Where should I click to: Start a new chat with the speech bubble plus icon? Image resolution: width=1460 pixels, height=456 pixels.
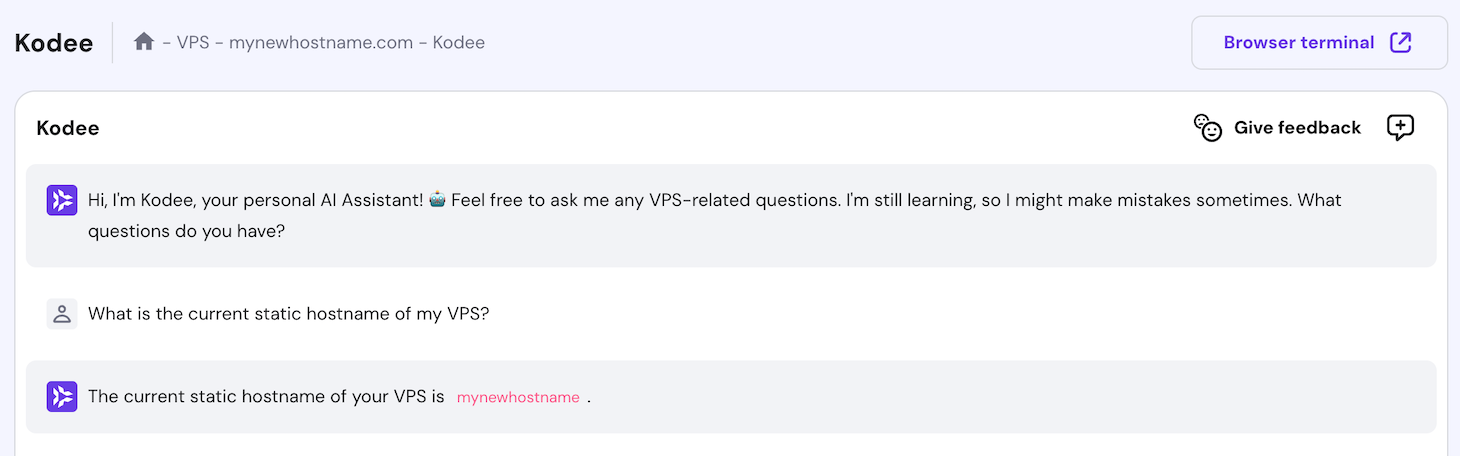[1400, 128]
